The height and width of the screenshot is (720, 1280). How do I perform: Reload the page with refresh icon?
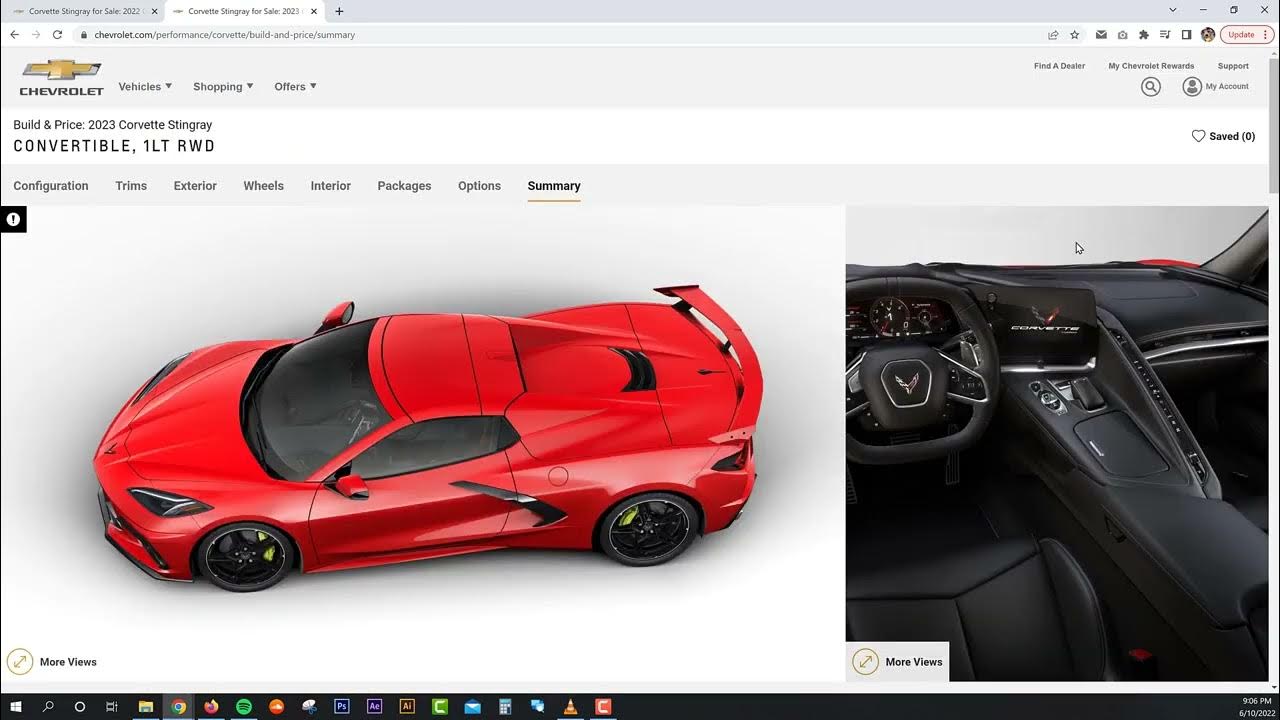click(57, 34)
